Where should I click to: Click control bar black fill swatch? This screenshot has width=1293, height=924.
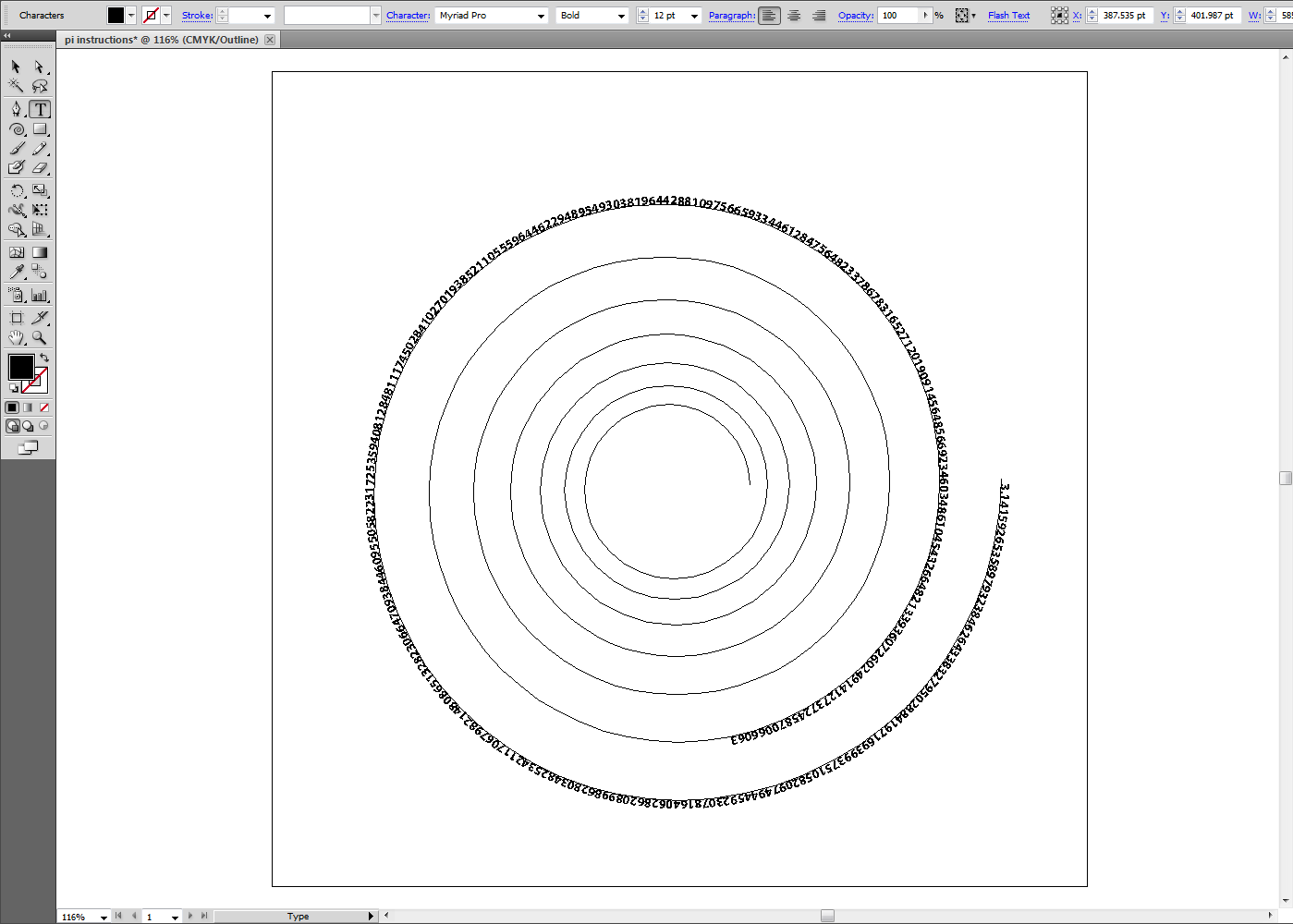116,16
